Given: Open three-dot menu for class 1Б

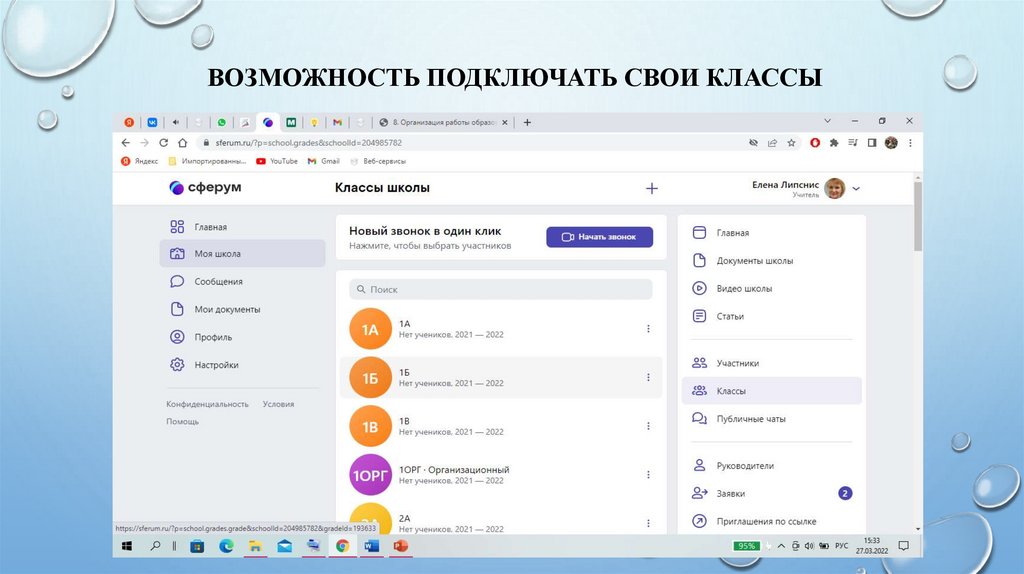Looking at the screenshot, I should pyautogui.click(x=648, y=378).
